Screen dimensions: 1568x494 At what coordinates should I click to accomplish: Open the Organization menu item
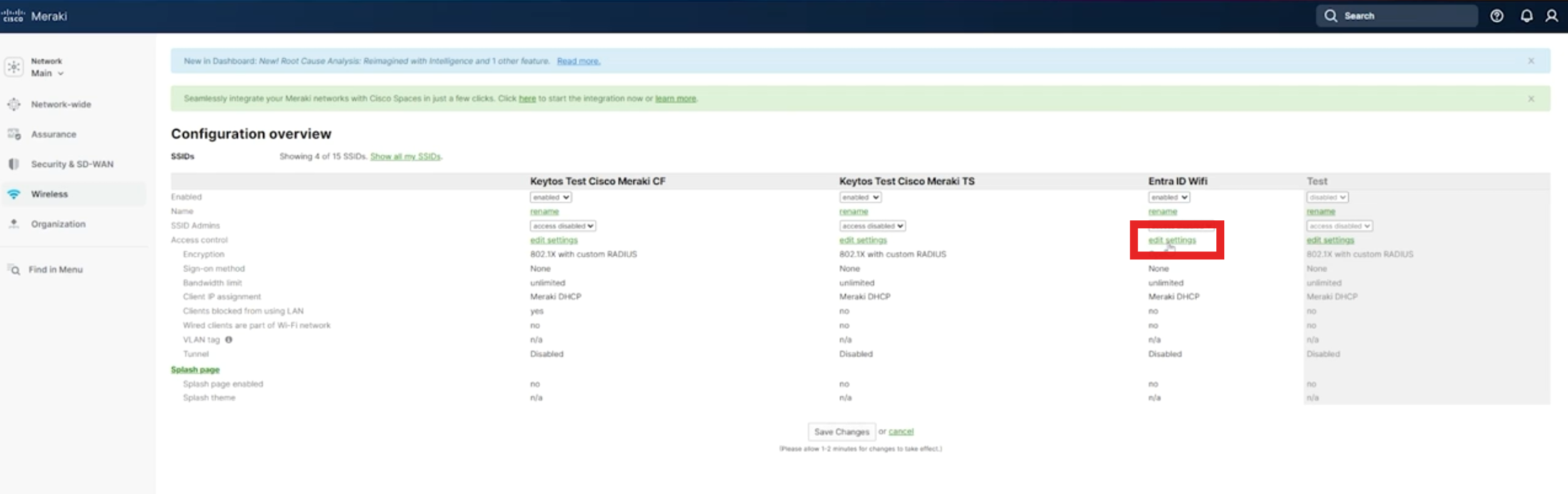58,224
